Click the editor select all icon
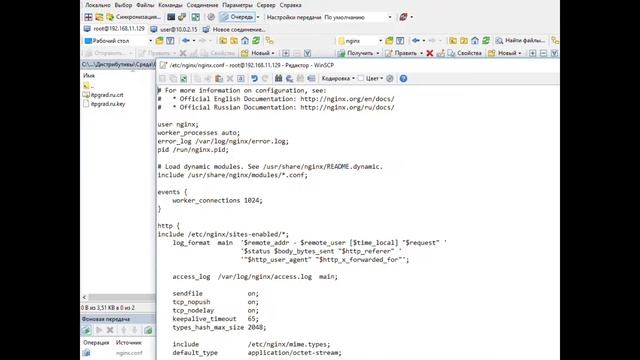640x360 pixels. [241, 78]
